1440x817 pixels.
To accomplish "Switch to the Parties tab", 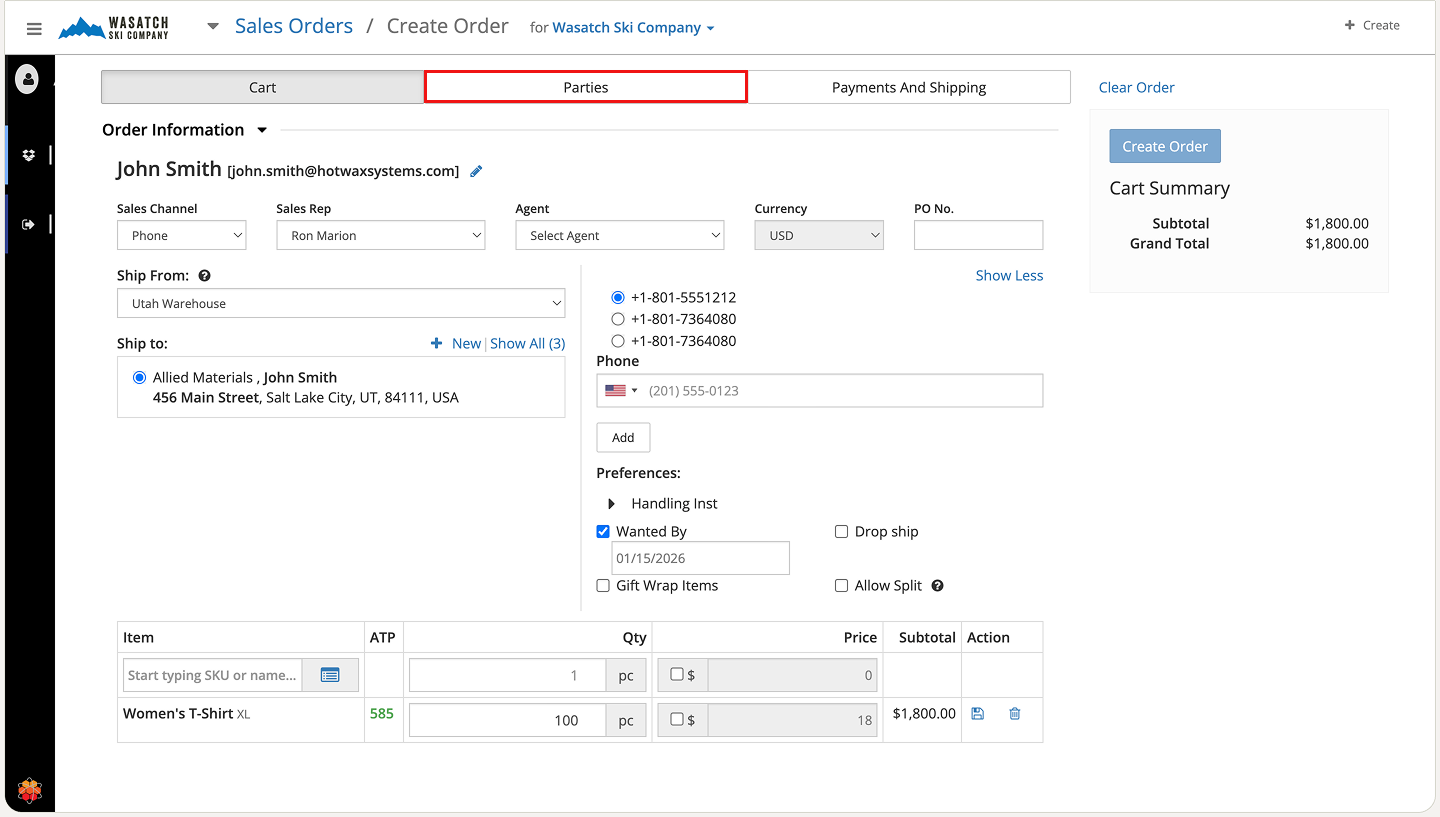I will 585,87.
